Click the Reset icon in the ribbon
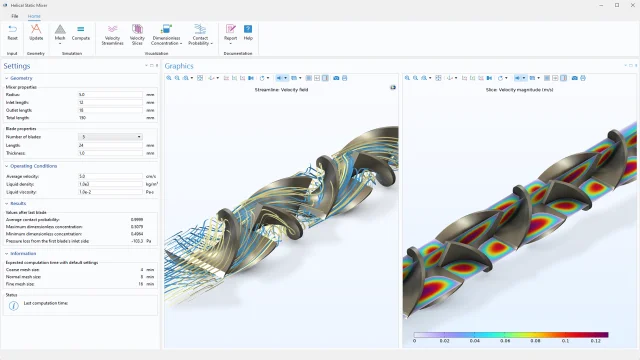This screenshot has height=360, width=640. 12,29
